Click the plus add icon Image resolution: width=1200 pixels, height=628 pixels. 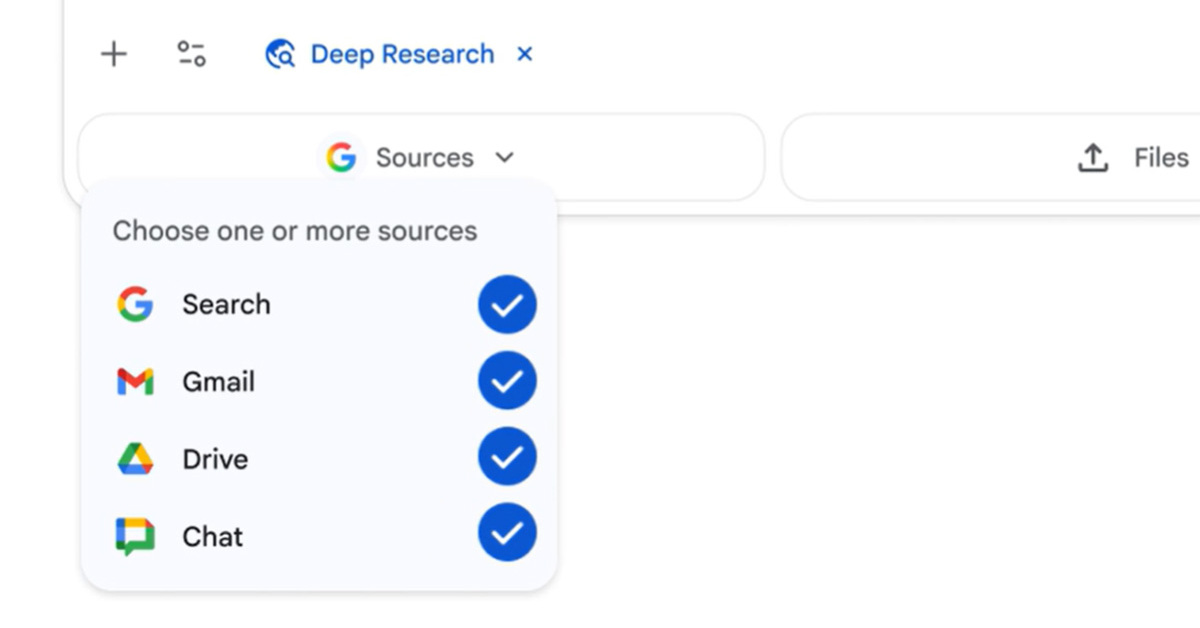click(114, 54)
